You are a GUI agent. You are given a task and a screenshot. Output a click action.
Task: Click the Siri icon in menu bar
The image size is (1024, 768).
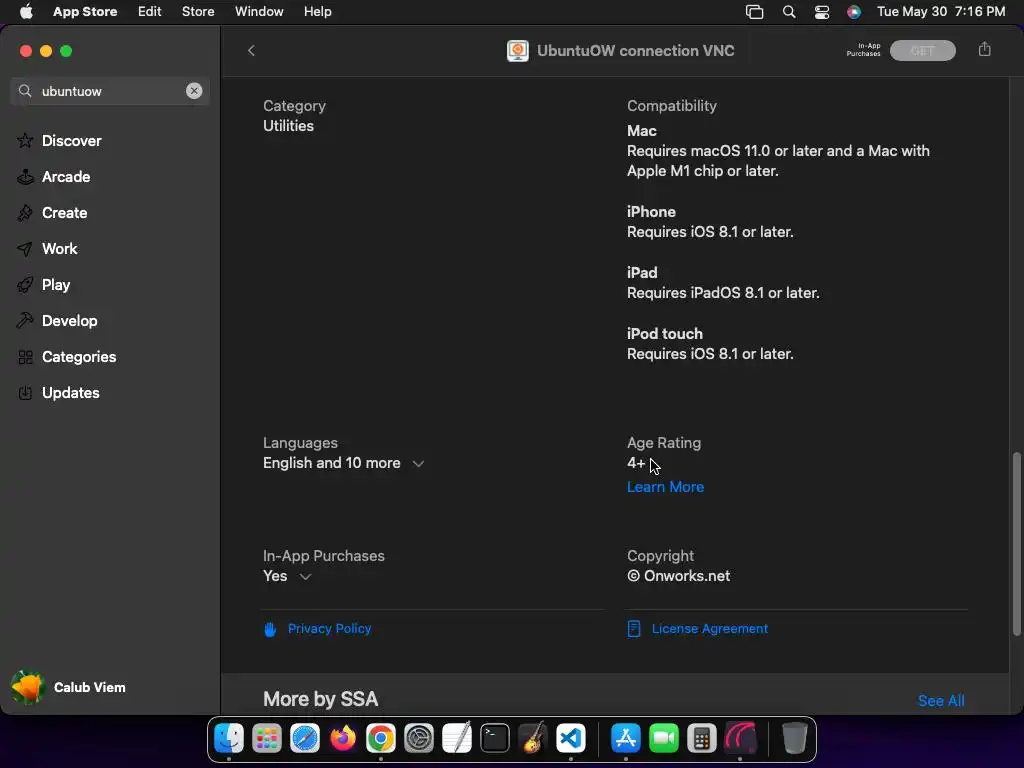pos(854,12)
